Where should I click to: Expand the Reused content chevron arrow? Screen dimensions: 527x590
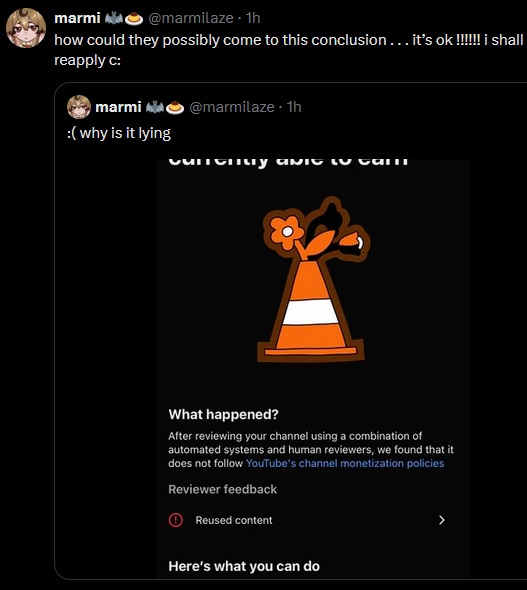click(442, 520)
